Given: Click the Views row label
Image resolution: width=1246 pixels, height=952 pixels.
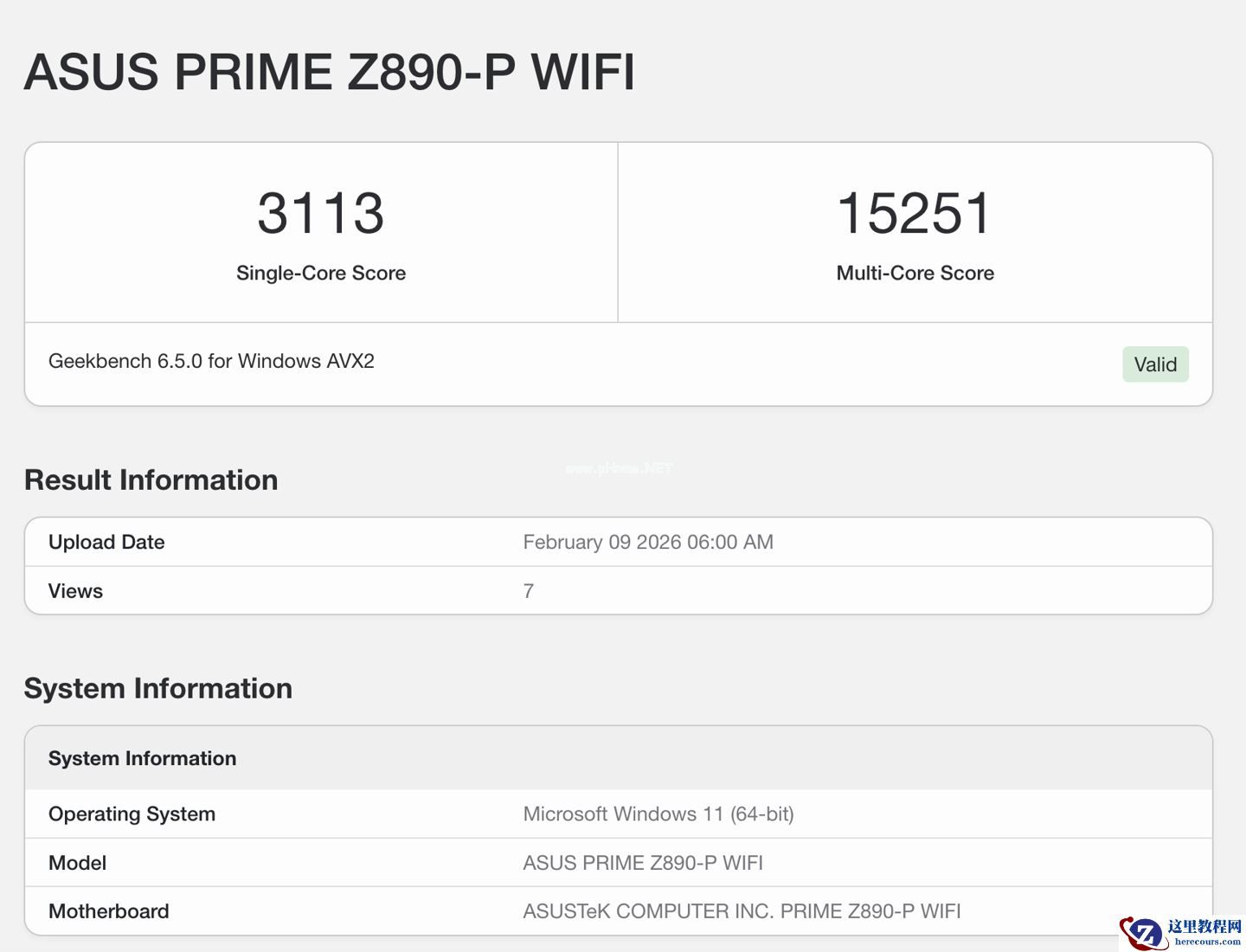Looking at the screenshot, I should pos(75,591).
